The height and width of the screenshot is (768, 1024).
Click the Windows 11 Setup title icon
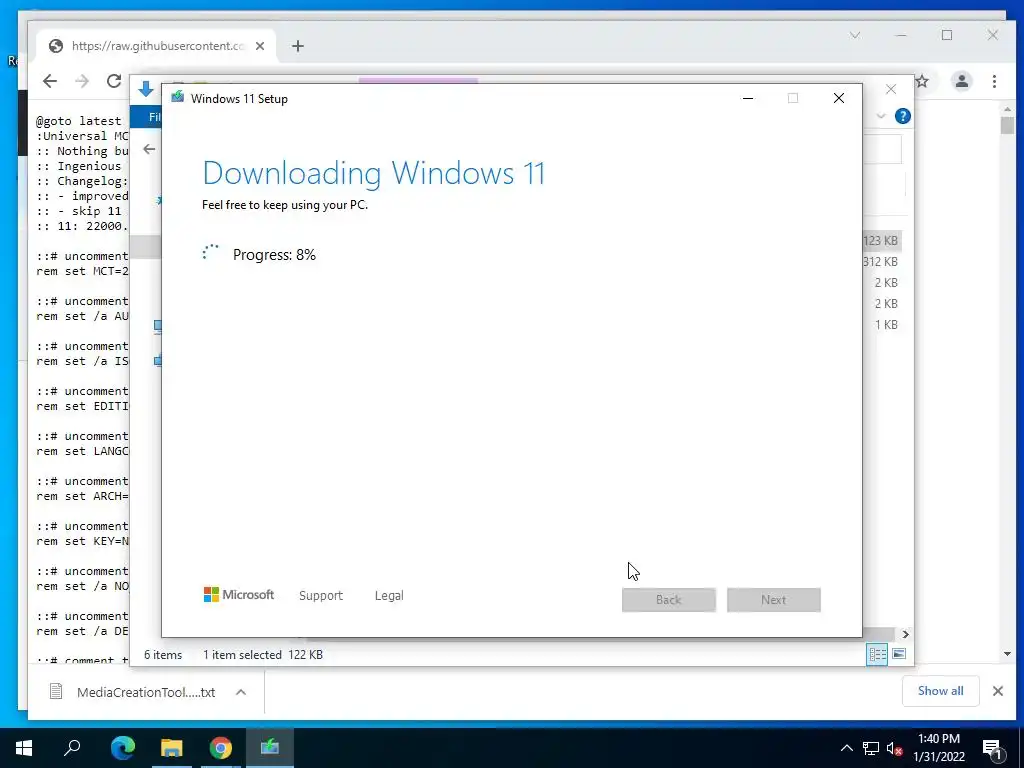178,98
